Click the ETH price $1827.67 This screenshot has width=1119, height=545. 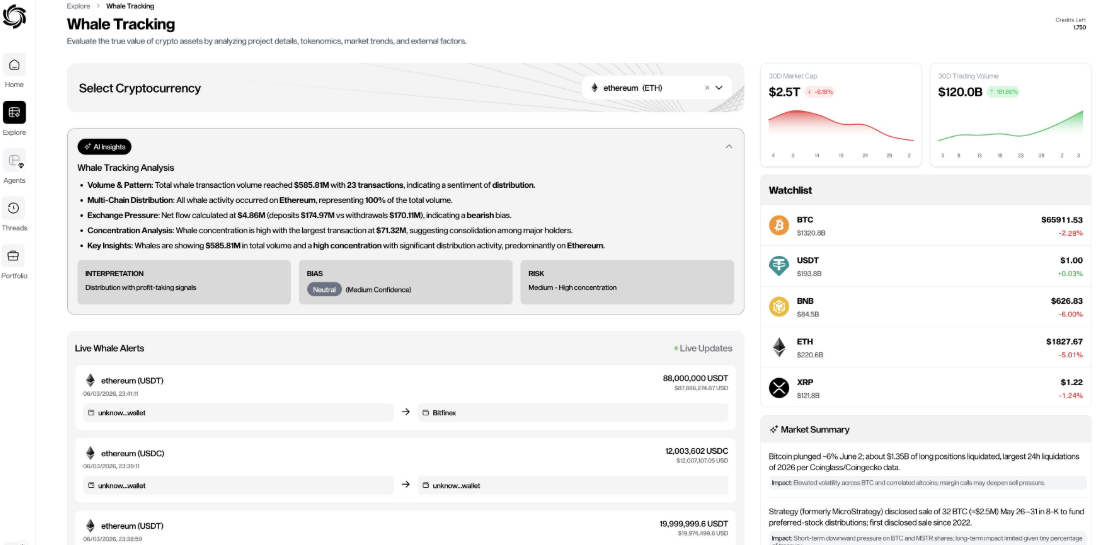(1064, 342)
